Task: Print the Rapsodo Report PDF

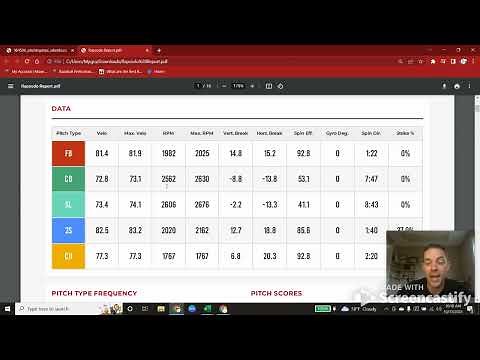Action: point(457,86)
